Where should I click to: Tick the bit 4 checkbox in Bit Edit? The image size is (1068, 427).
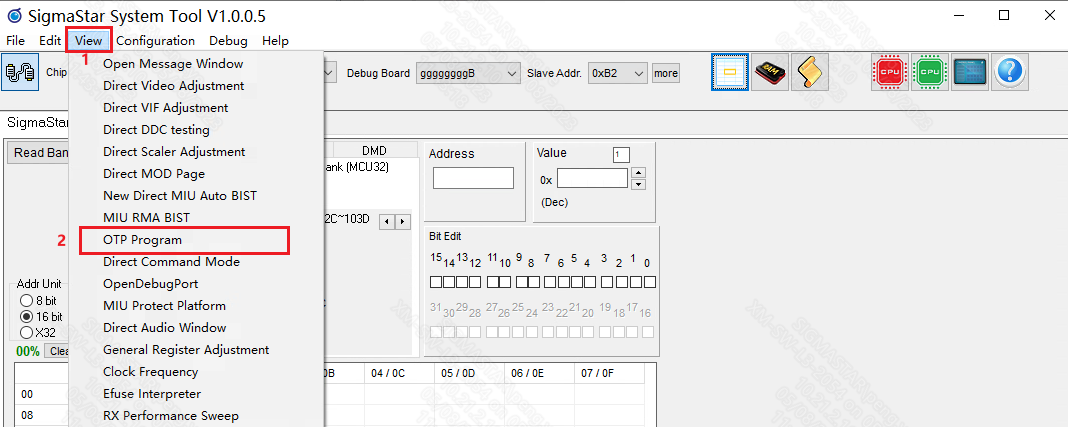(x=589, y=281)
